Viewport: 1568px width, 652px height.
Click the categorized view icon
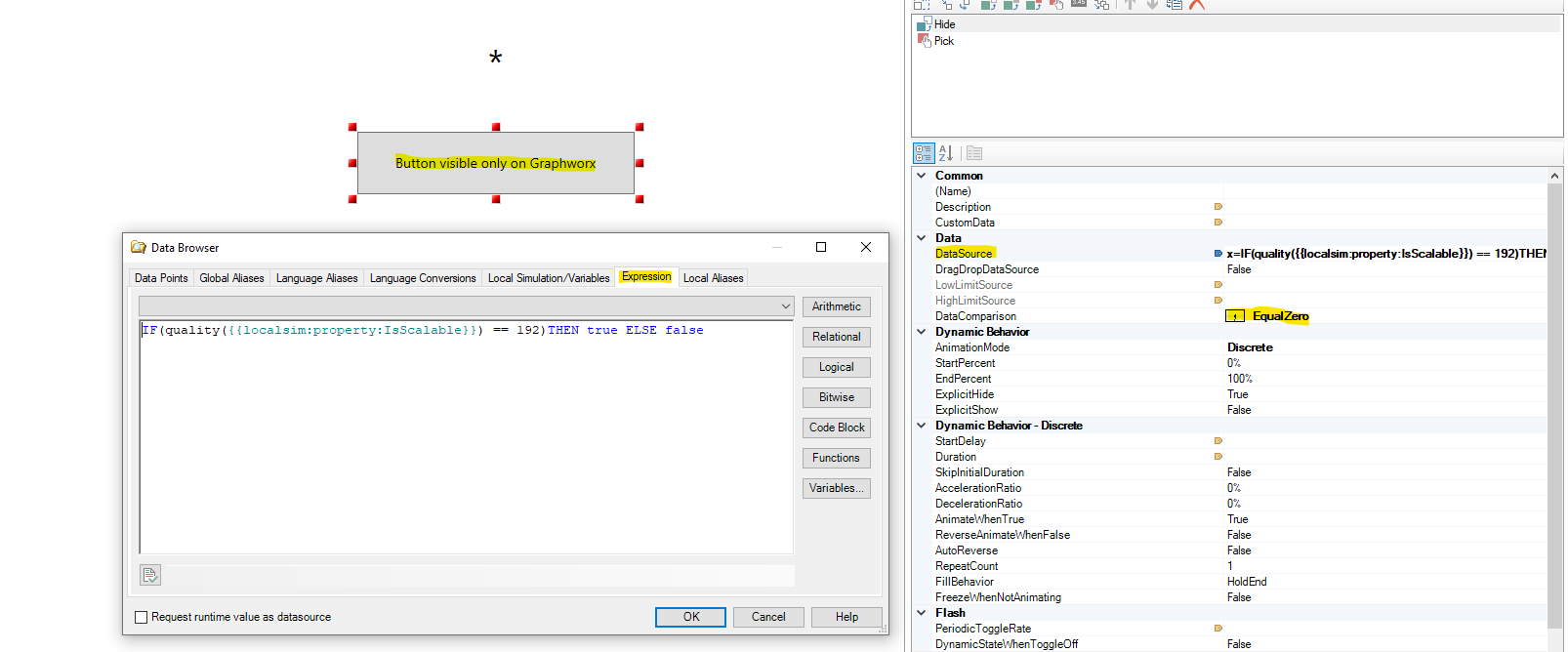pos(924,153)
